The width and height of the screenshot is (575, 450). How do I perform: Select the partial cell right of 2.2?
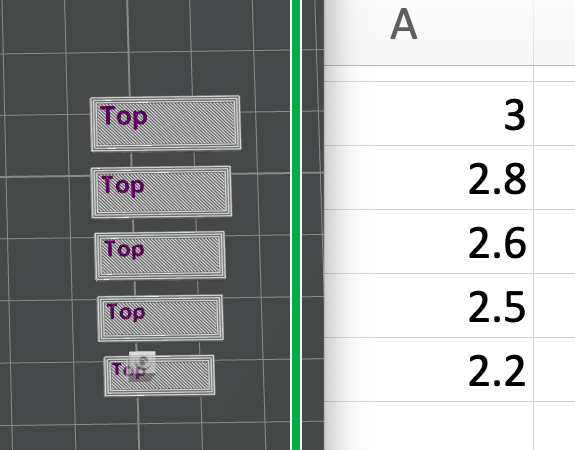[x=554, y=369]
